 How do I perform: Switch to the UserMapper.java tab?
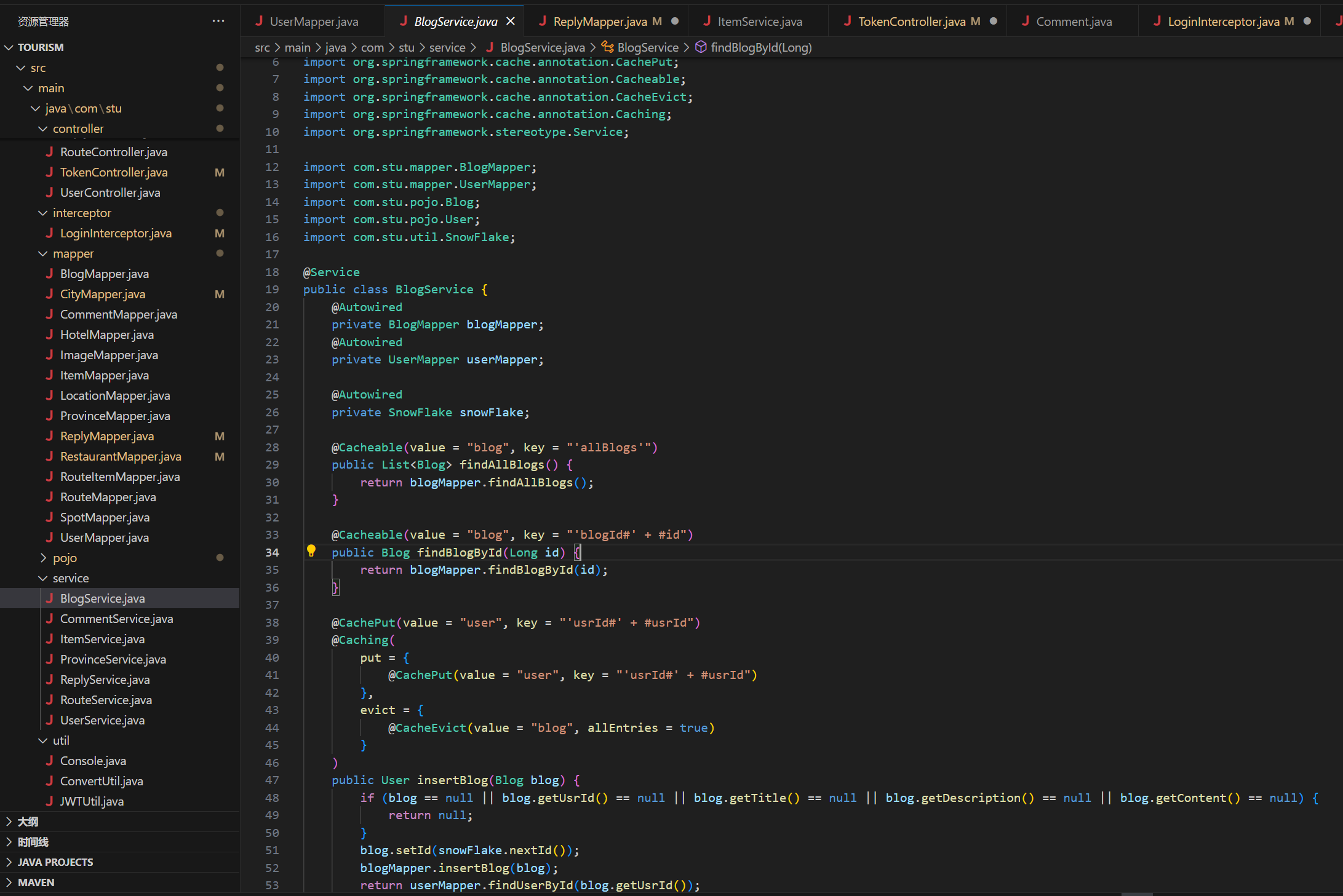pyautogui.click(x=313, y=22)
